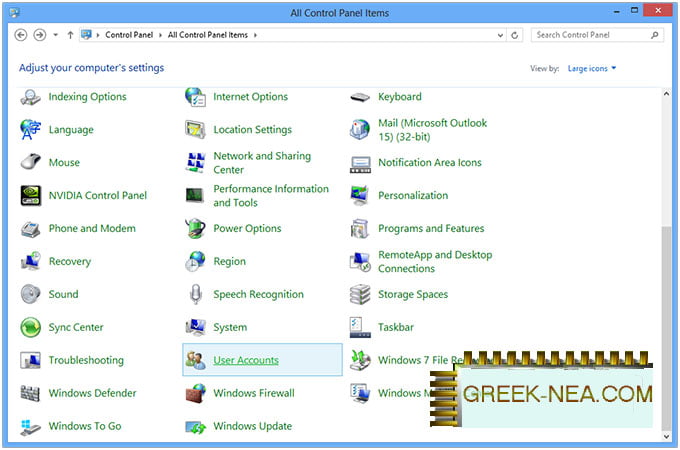Image resolution: width=680 pixels, height=450 pixels.
Task: Expand the View by Large icons dropdown
Action: (x=592, y=69)
